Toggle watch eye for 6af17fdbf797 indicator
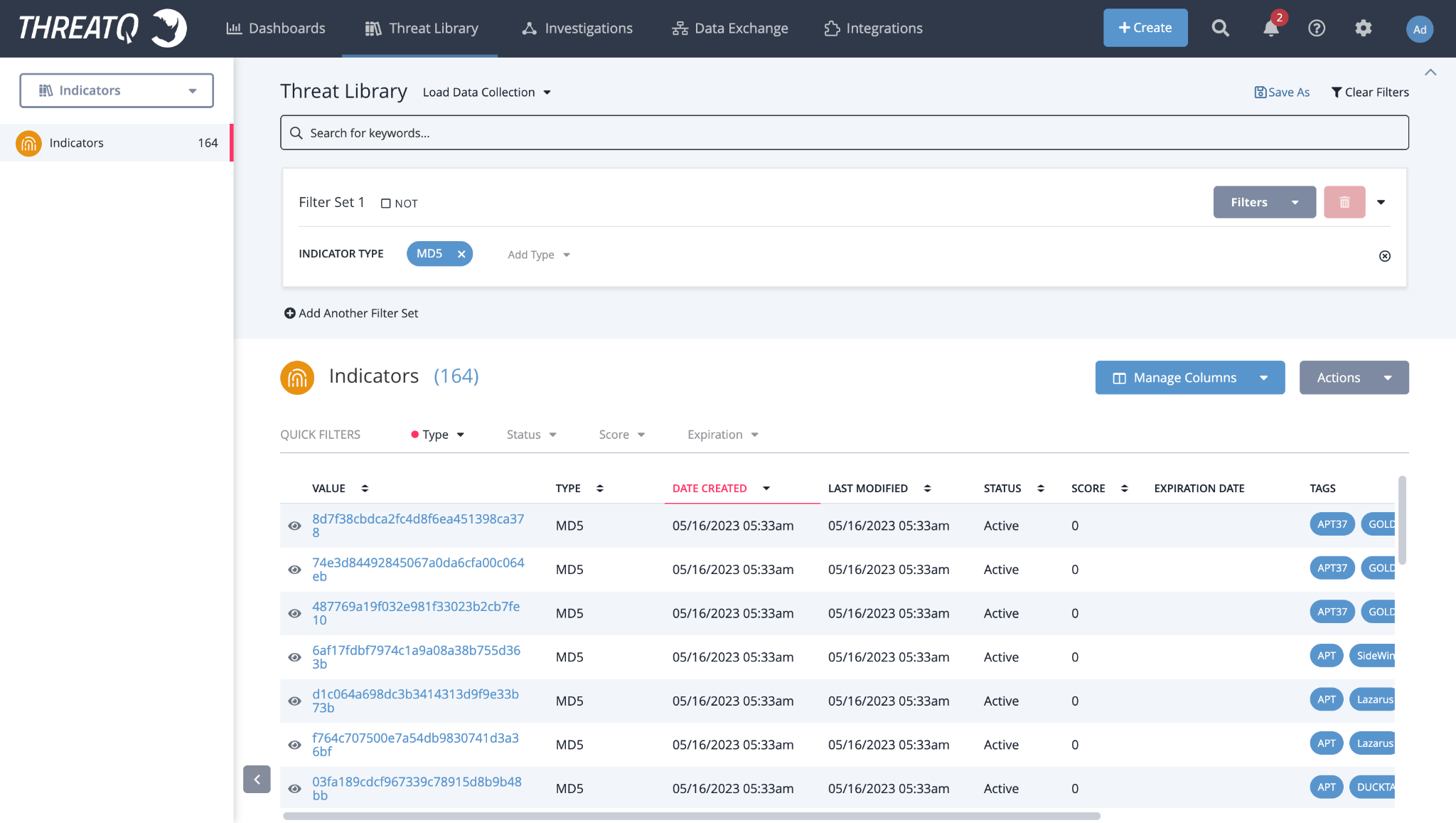 (294, 657)
